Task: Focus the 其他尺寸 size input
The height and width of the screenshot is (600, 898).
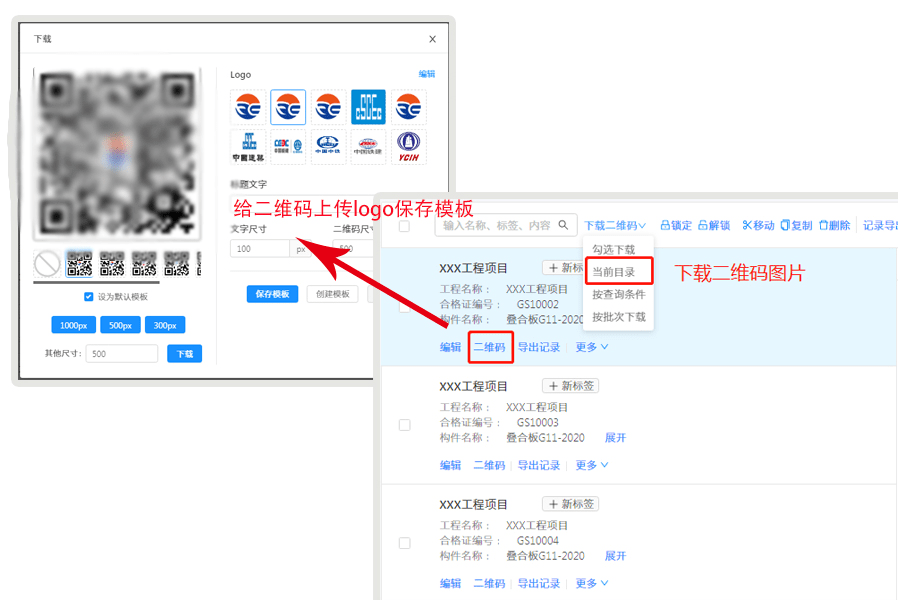Action: tap(122, 354)
